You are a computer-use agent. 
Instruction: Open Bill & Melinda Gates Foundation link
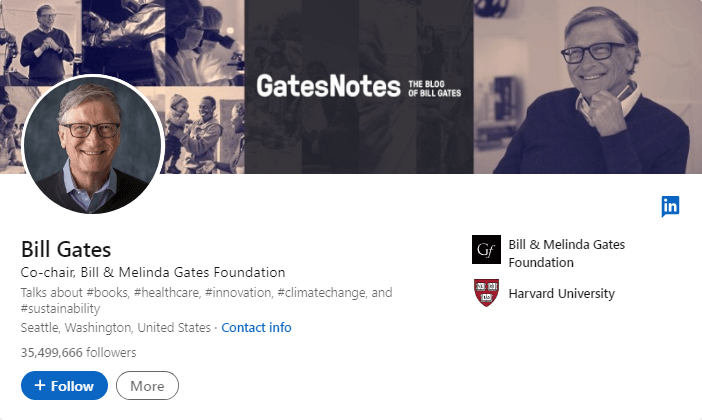point(566,253)
